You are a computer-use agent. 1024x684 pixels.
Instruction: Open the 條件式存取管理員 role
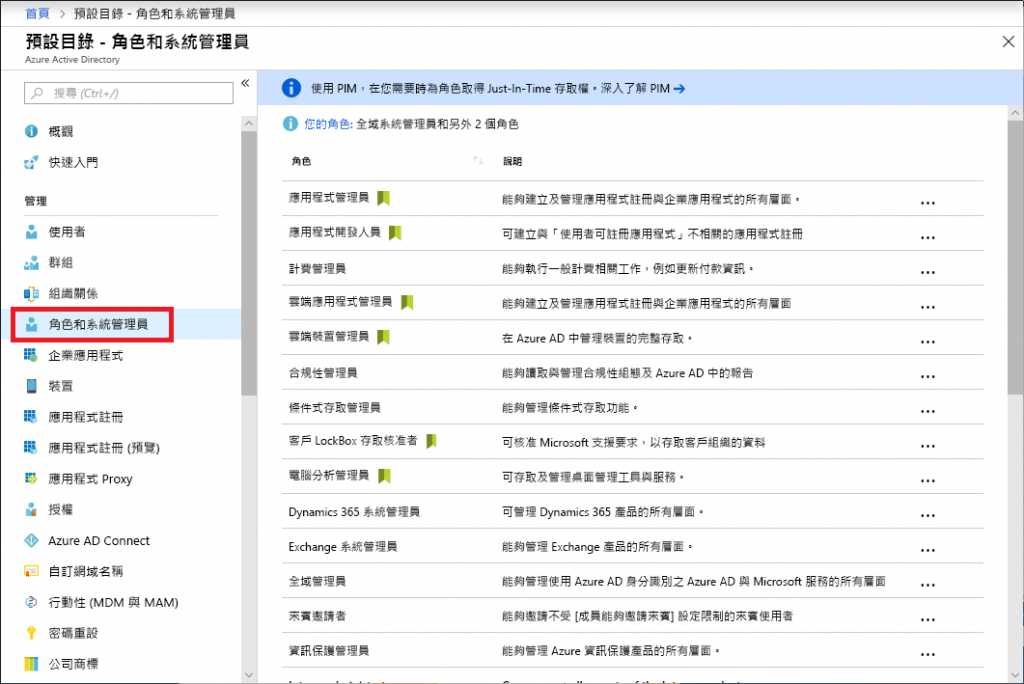tap(334, 407)
